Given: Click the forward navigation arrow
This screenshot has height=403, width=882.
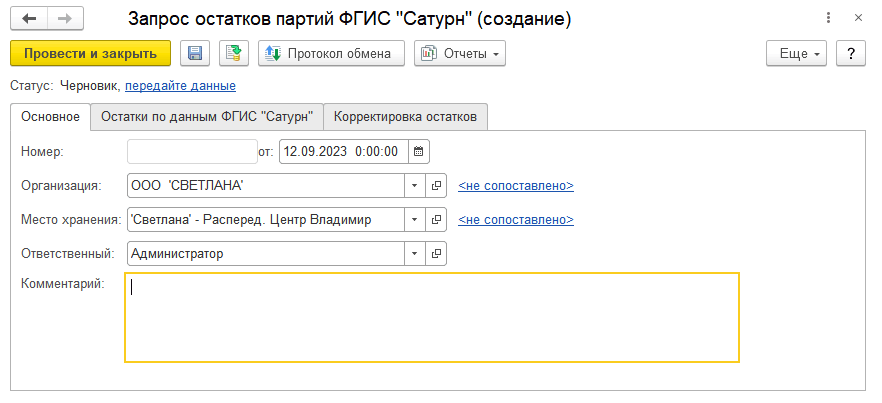Looking at the screenshot, I should pos(64,19).
